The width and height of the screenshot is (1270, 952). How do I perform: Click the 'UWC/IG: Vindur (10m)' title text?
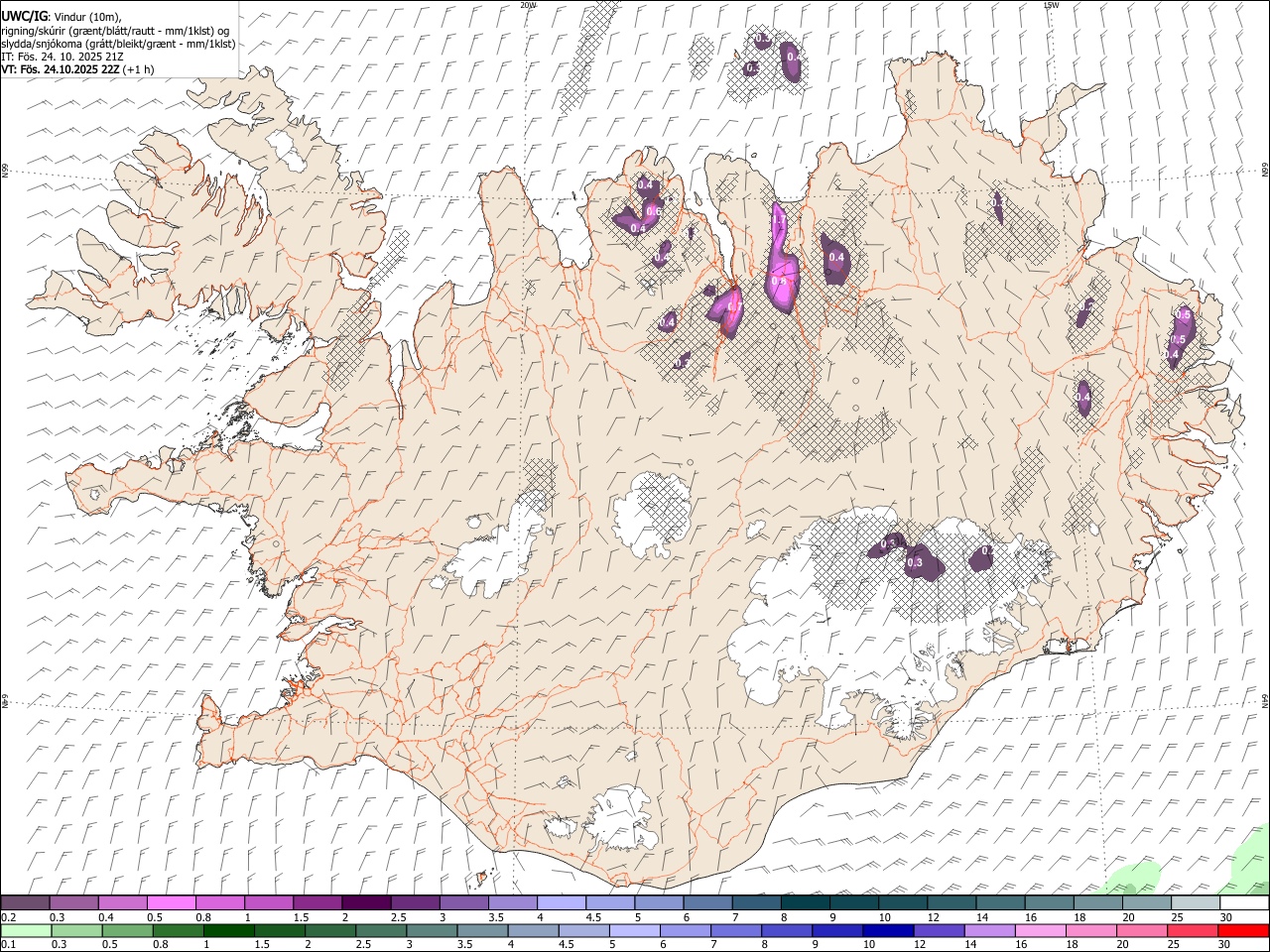coord(61,16)
